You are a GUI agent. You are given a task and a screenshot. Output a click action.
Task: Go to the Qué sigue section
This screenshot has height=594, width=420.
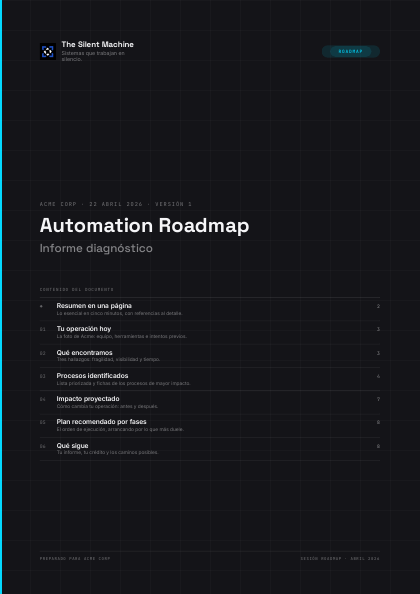click(x=210, y=449)
